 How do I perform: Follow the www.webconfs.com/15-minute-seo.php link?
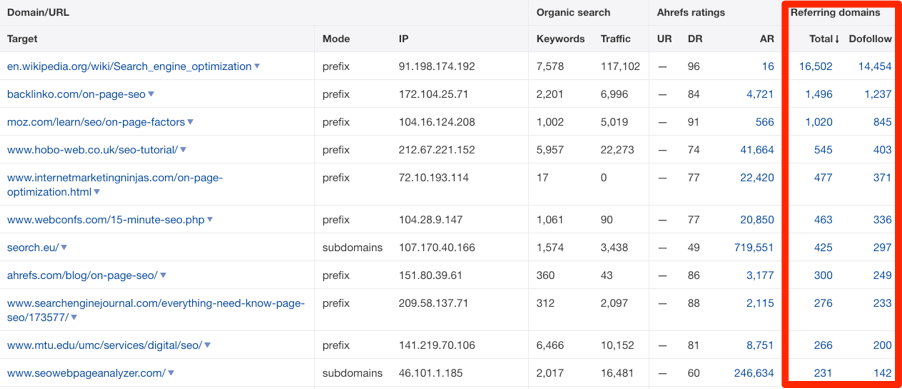[106, 219]
